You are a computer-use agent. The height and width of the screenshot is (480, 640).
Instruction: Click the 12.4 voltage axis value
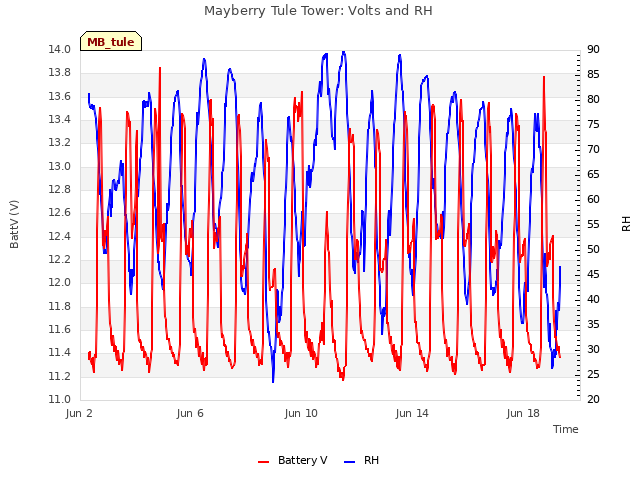click(x=60, y=236)
